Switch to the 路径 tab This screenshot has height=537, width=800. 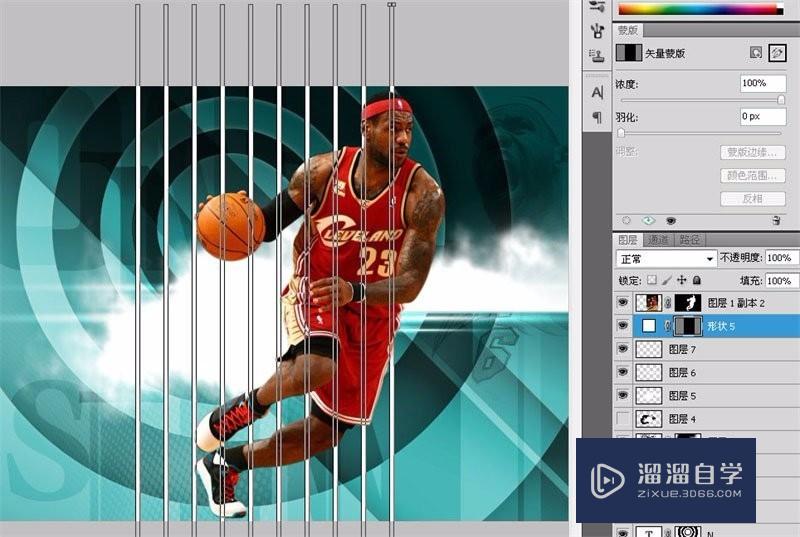tap(689, 240)
